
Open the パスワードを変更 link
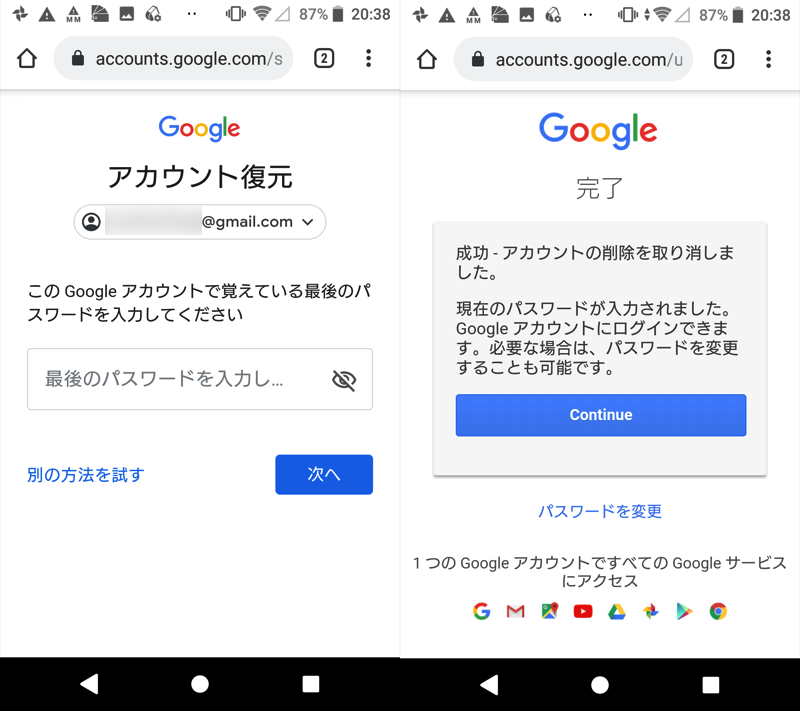pyautogui.click(x=600, y=511)
